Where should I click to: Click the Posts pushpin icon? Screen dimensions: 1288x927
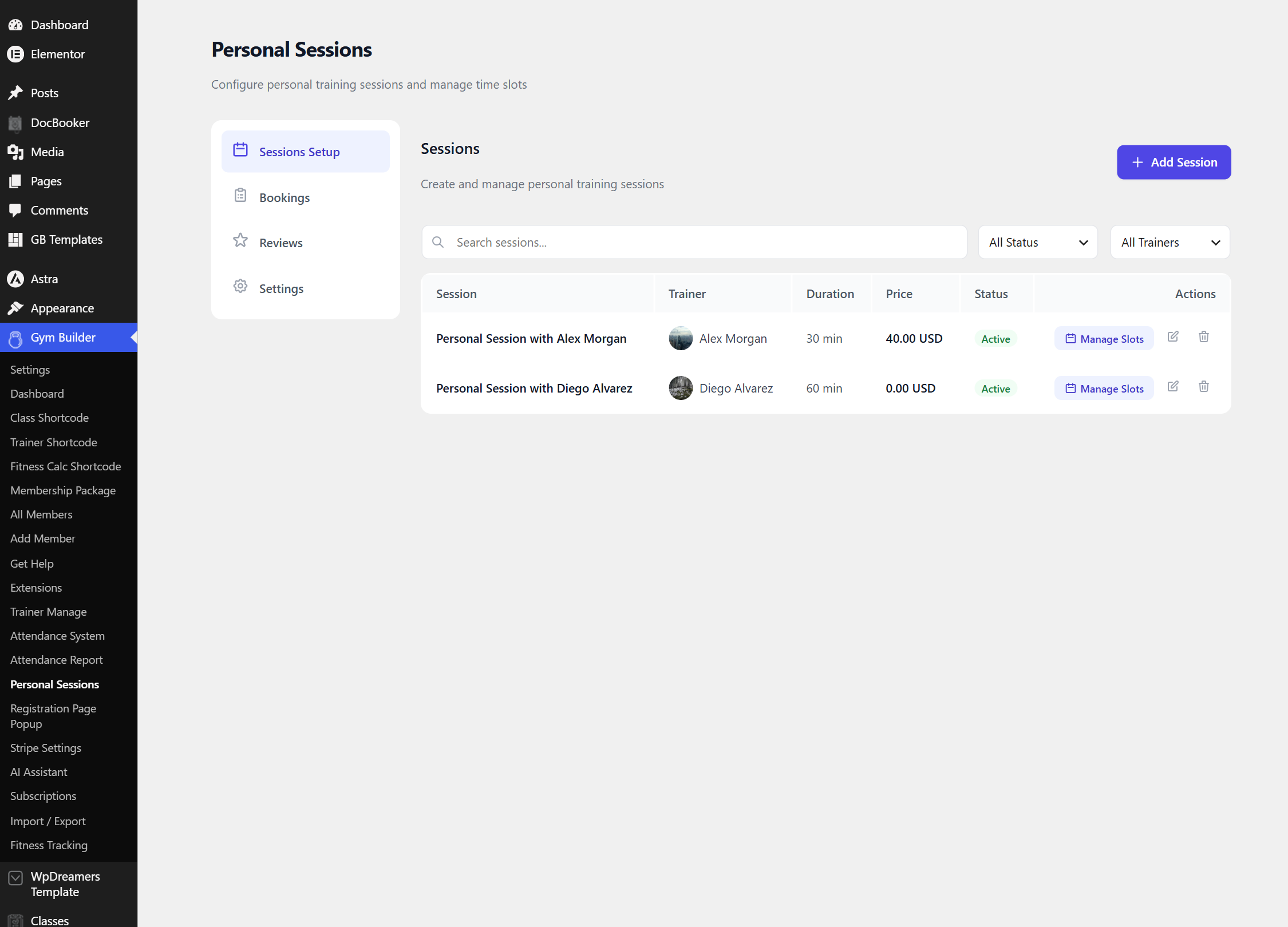pos(15,93)
